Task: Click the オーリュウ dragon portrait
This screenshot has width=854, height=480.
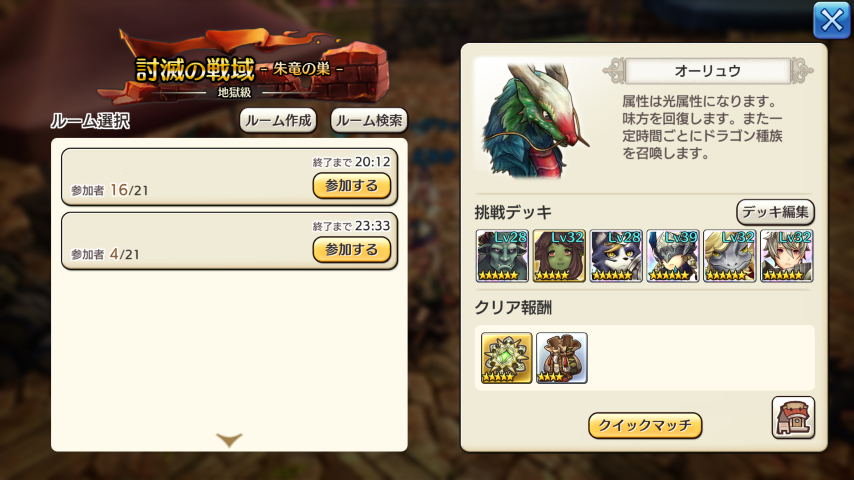Action: pyautogui.click(x=534, y=121)
